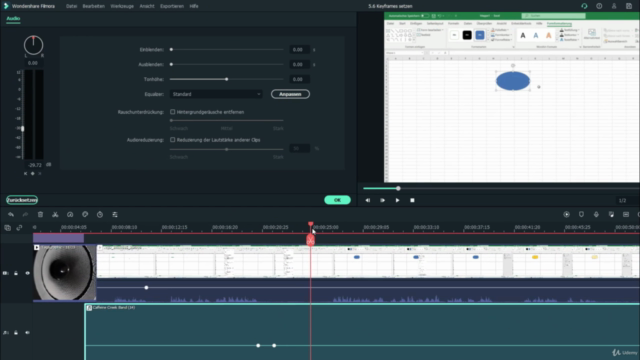Delete selected clip with trash icon

pyautogui.click(x=40, y=214)
